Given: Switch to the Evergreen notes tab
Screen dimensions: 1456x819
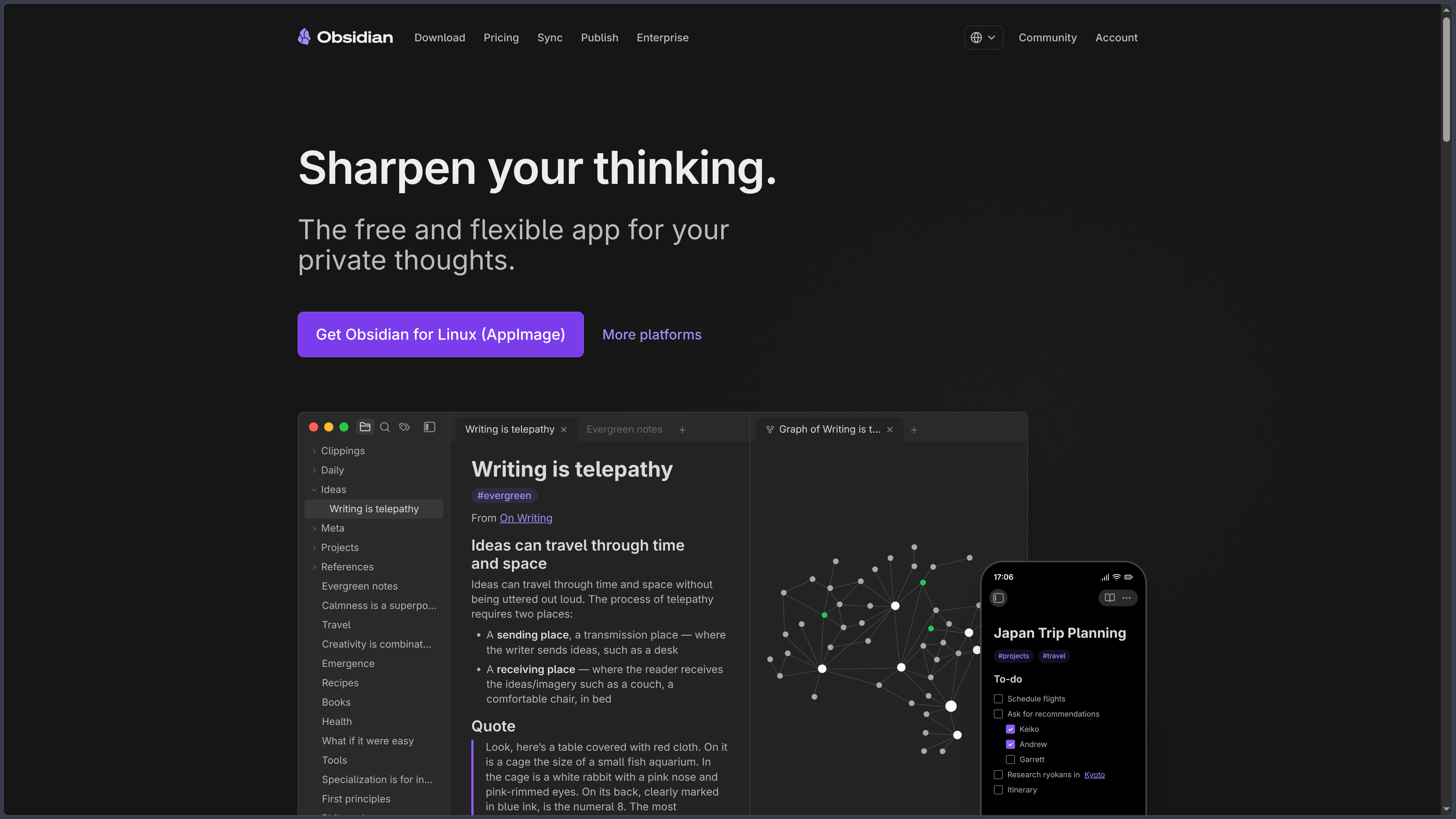Looking at the screenshot, I should (624, 429).
